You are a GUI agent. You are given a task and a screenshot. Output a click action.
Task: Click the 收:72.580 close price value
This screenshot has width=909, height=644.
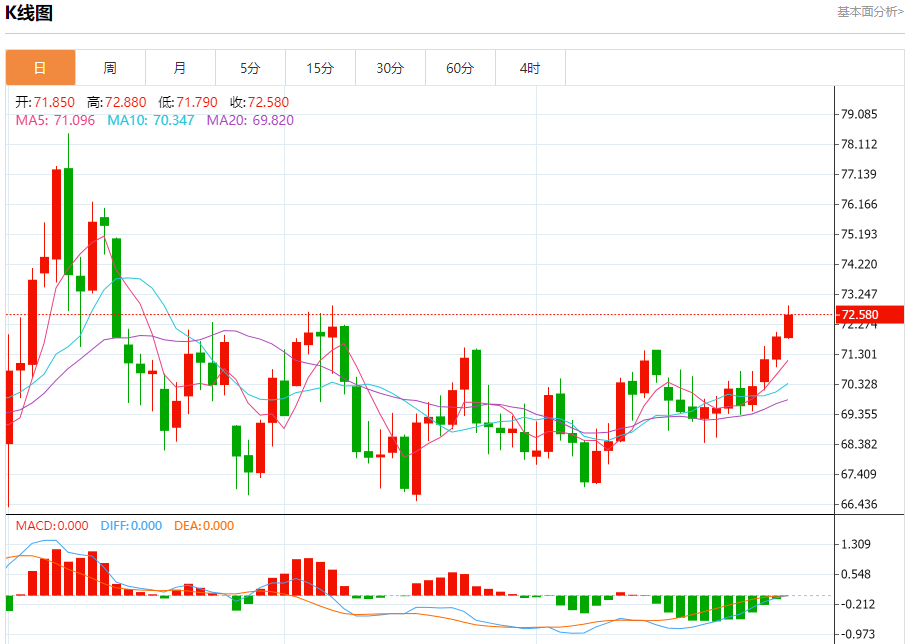[259, 103]
